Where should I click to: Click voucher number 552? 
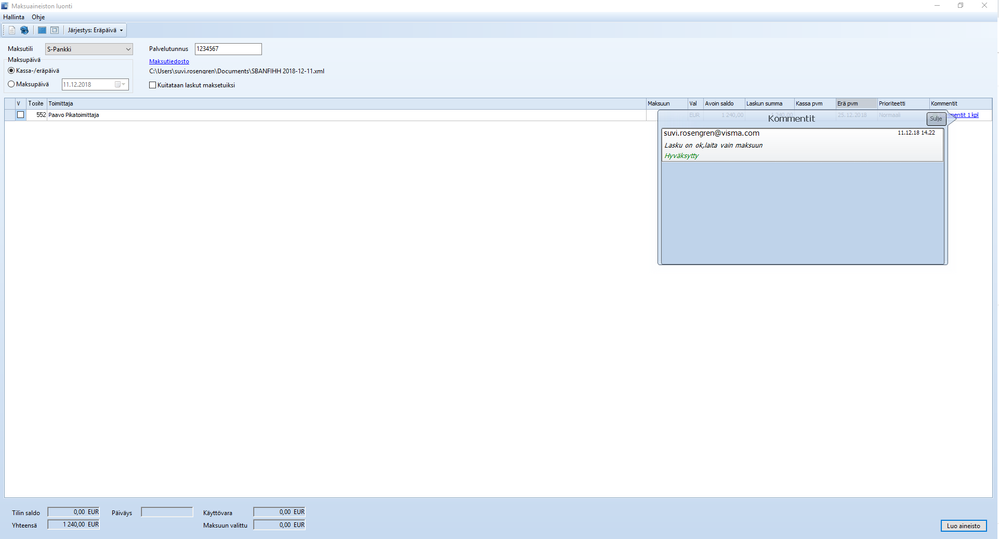click(x=41, y=115)
